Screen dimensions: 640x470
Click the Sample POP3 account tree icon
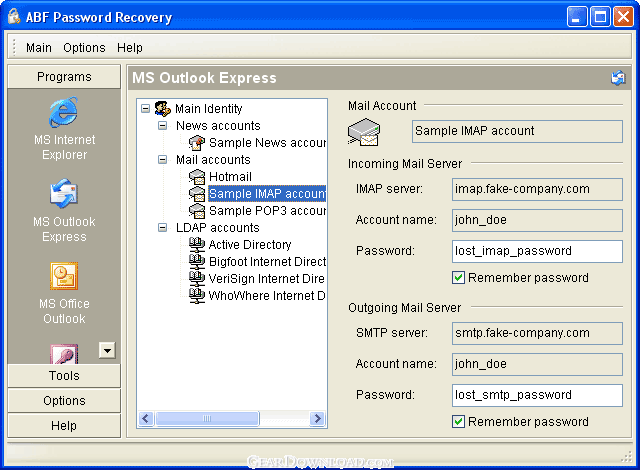[197, 211]
